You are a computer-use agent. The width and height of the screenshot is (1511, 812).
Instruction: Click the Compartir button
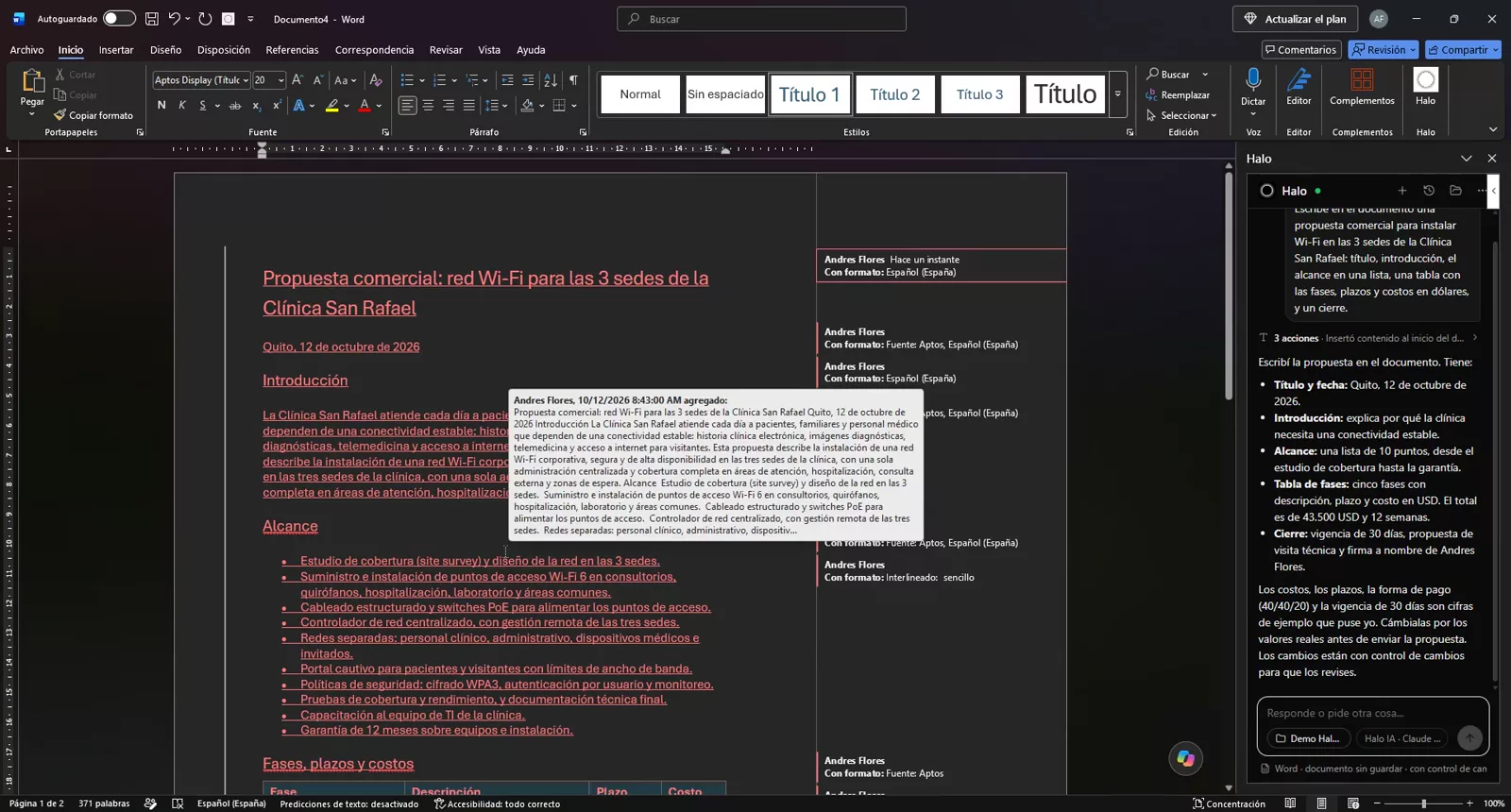point(1463,50)
